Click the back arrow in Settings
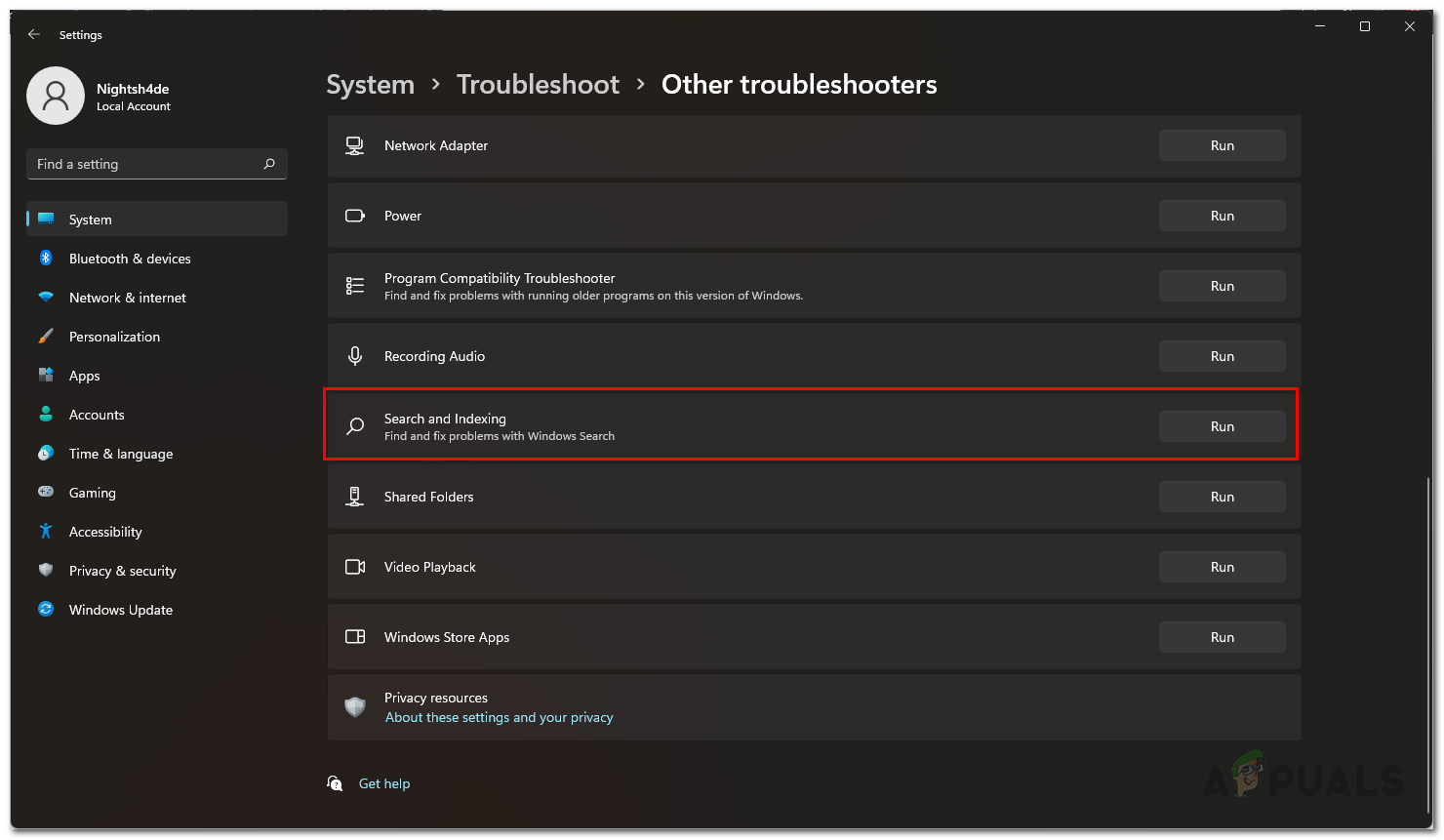The height and width of the screenshot is (840, 1444). tap(34, 34)
